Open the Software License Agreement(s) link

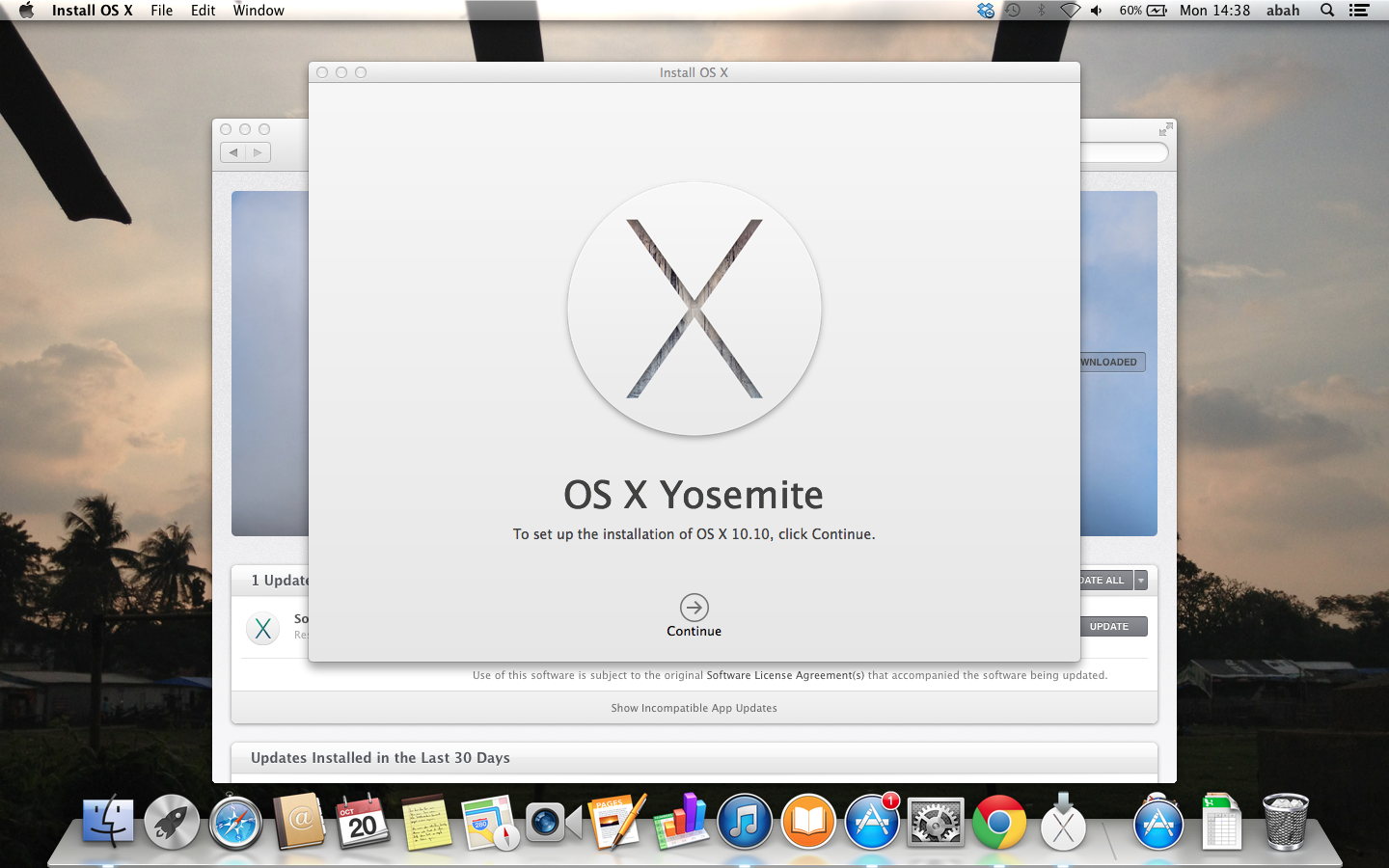[785, 675]
